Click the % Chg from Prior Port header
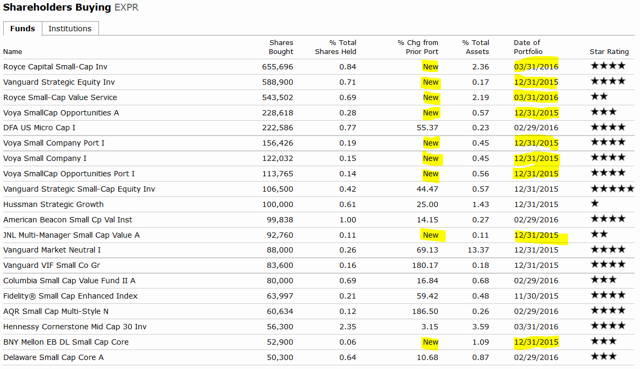Image resolution: width=640 pixels, height=369 pixels. point(418,47)
